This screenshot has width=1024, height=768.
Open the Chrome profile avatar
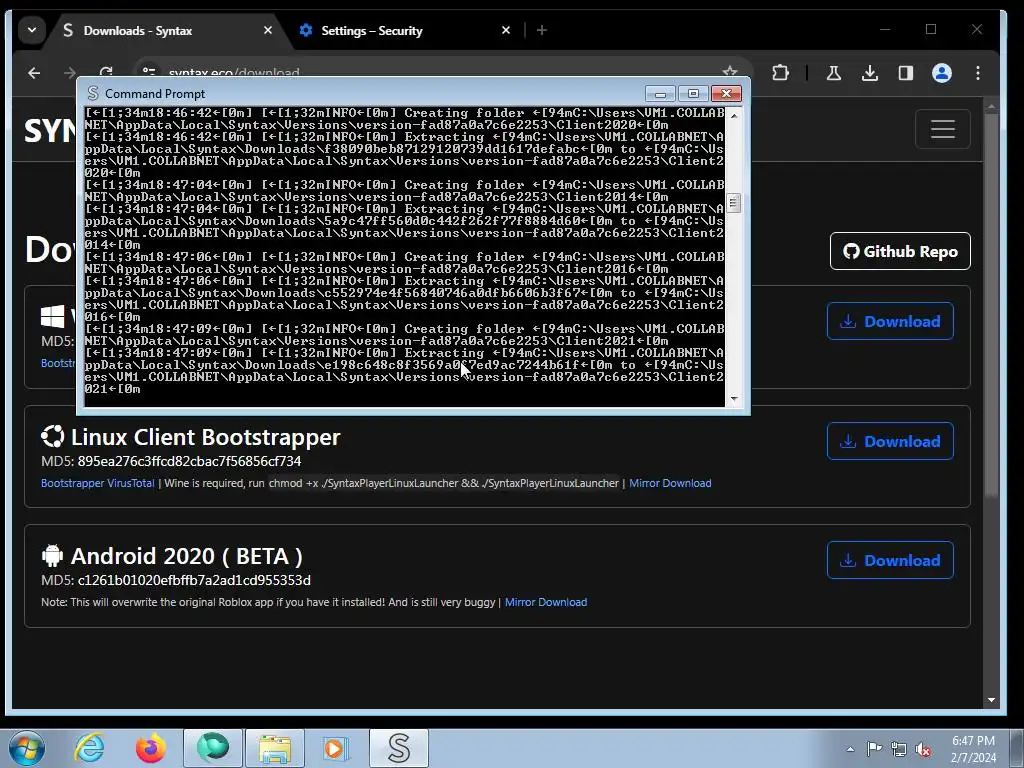[x=941, y=73]
